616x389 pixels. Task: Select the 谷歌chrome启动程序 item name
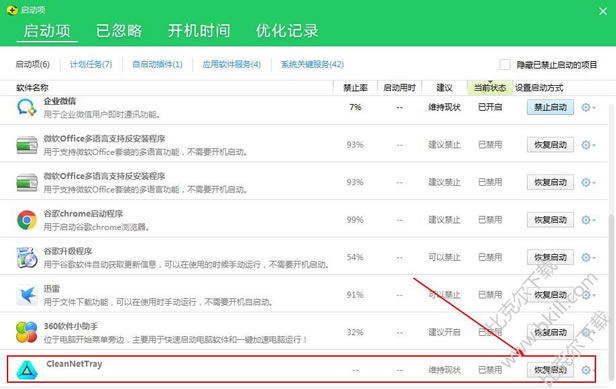(x=83, y=214)
